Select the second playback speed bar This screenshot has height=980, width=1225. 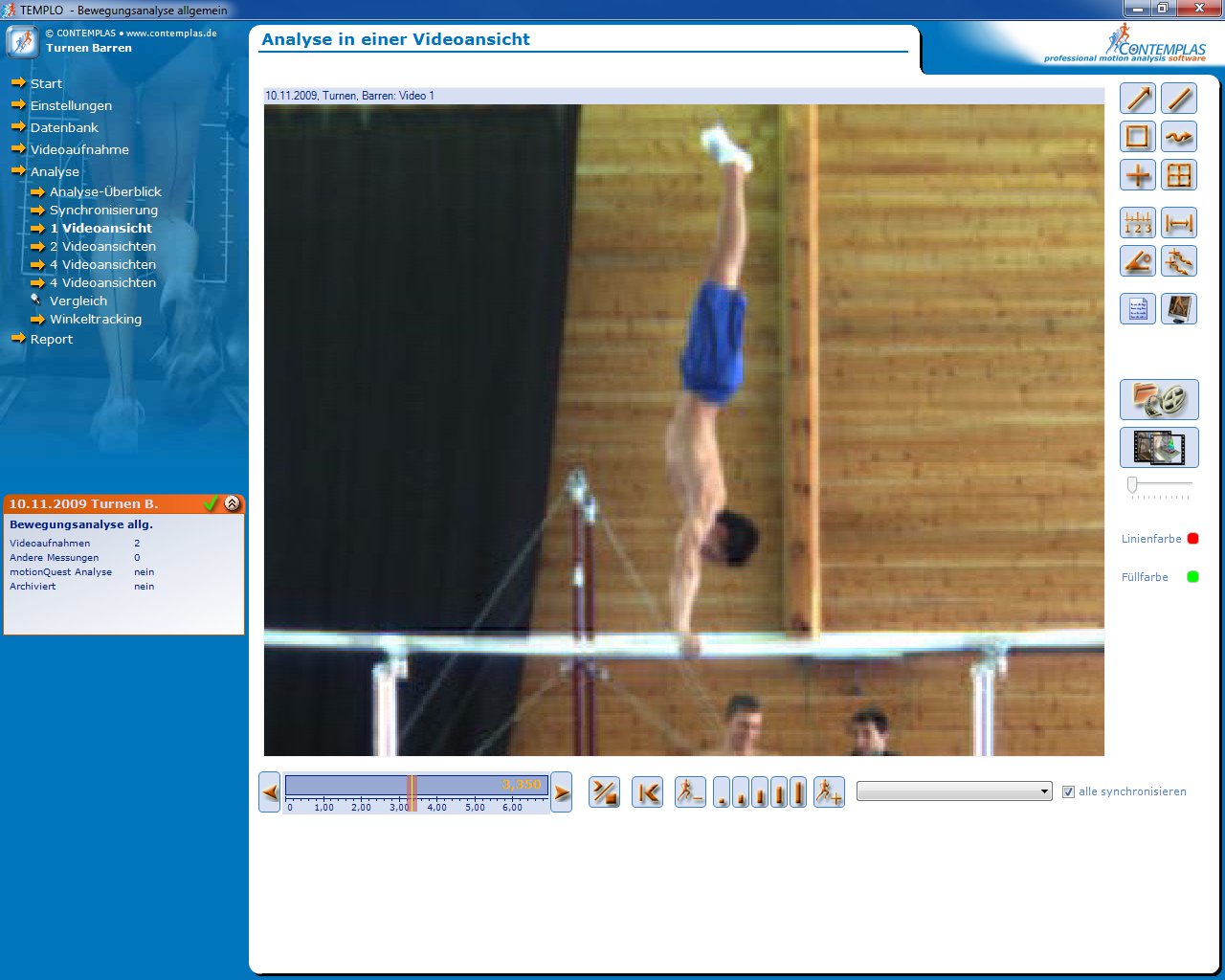coord(741,792)
